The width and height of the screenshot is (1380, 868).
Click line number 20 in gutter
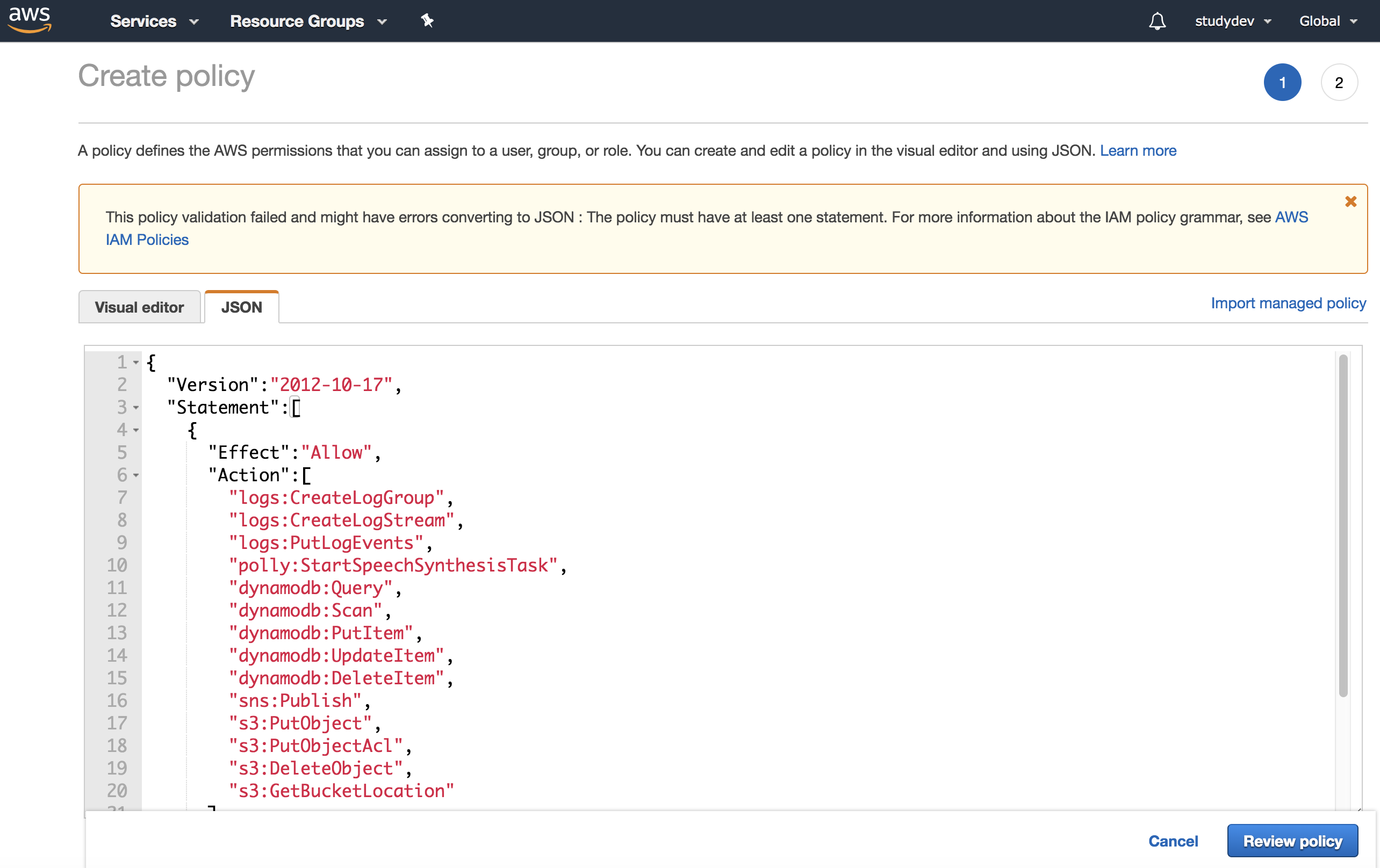(x=117, y=791)
